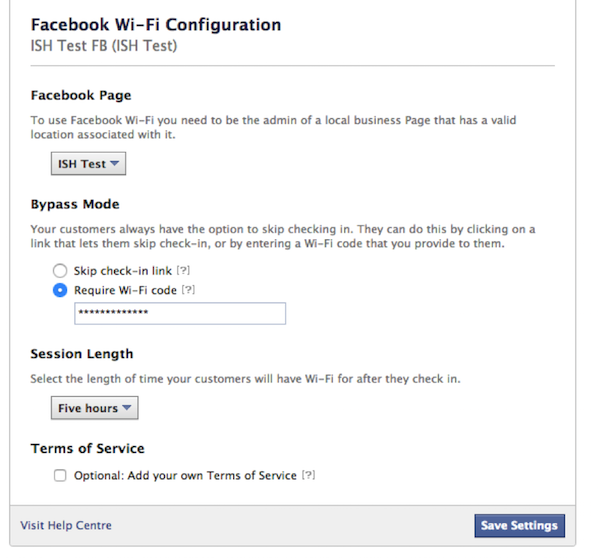Select the Require Wi-Fi code radio button
This screenshot has width=600, height=560.
60,290
